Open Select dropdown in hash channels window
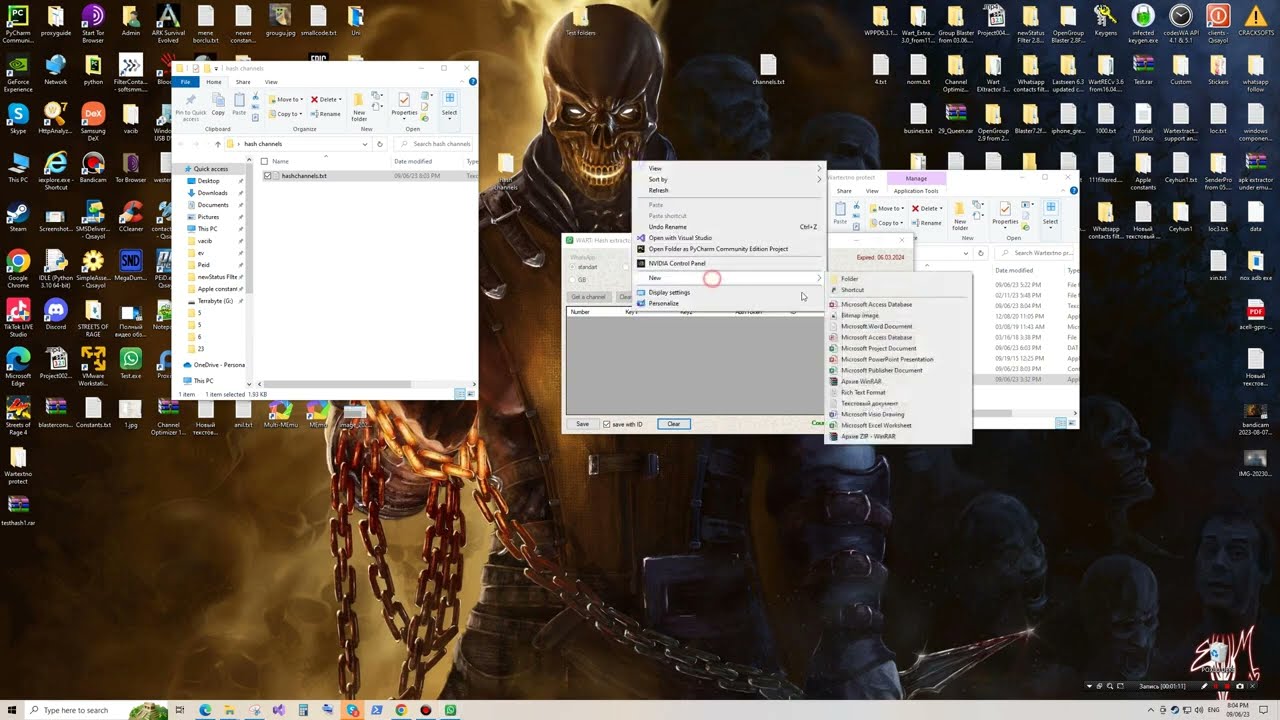 [449, 104]
